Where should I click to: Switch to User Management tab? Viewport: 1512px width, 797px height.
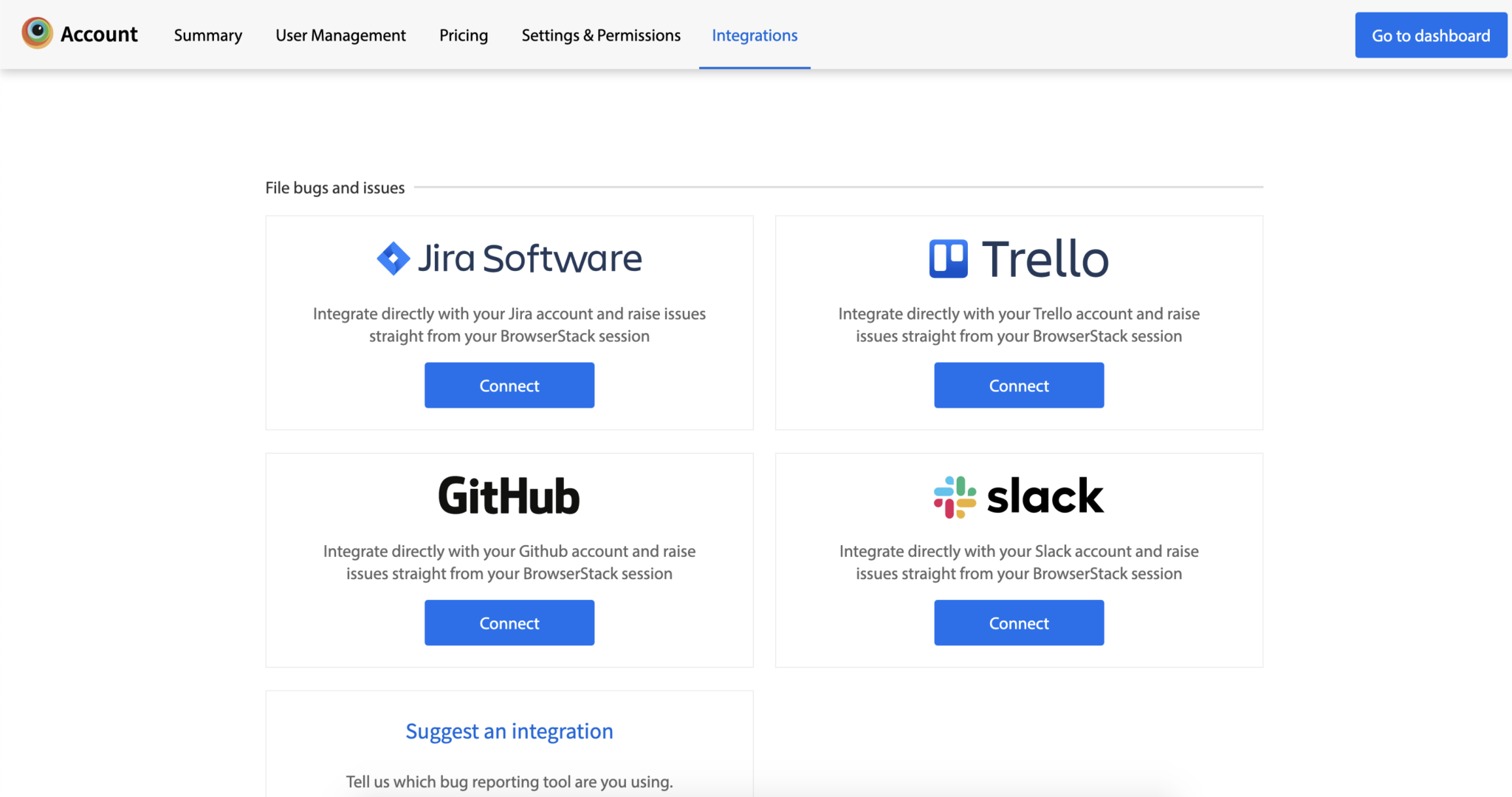pos(340,35)
